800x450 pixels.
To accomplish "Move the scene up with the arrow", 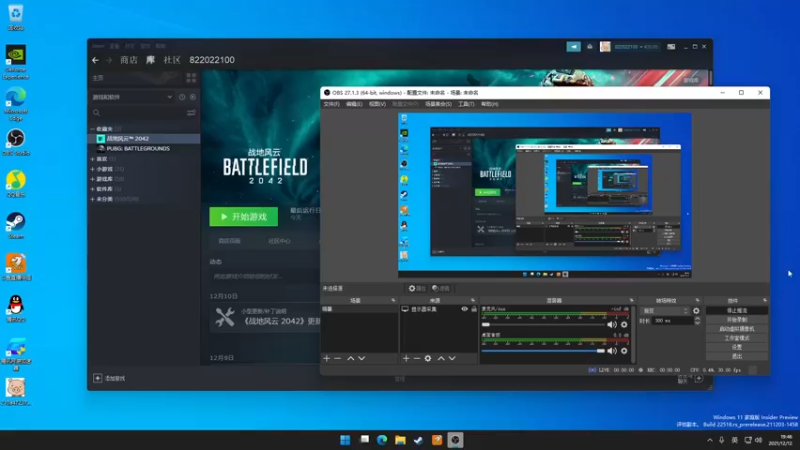I will [351, 359].
